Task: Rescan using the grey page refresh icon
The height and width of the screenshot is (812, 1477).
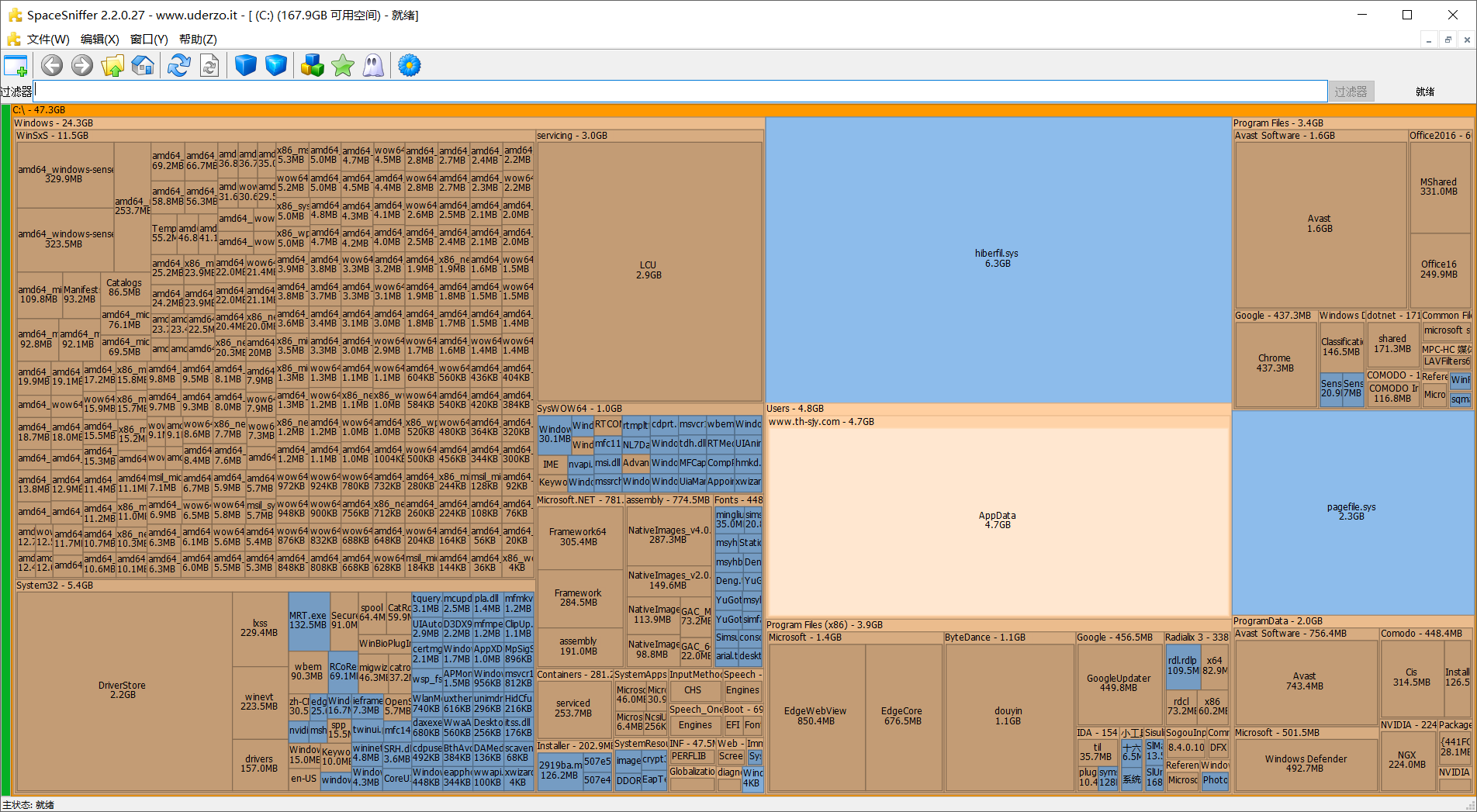Action: point(209,66)
